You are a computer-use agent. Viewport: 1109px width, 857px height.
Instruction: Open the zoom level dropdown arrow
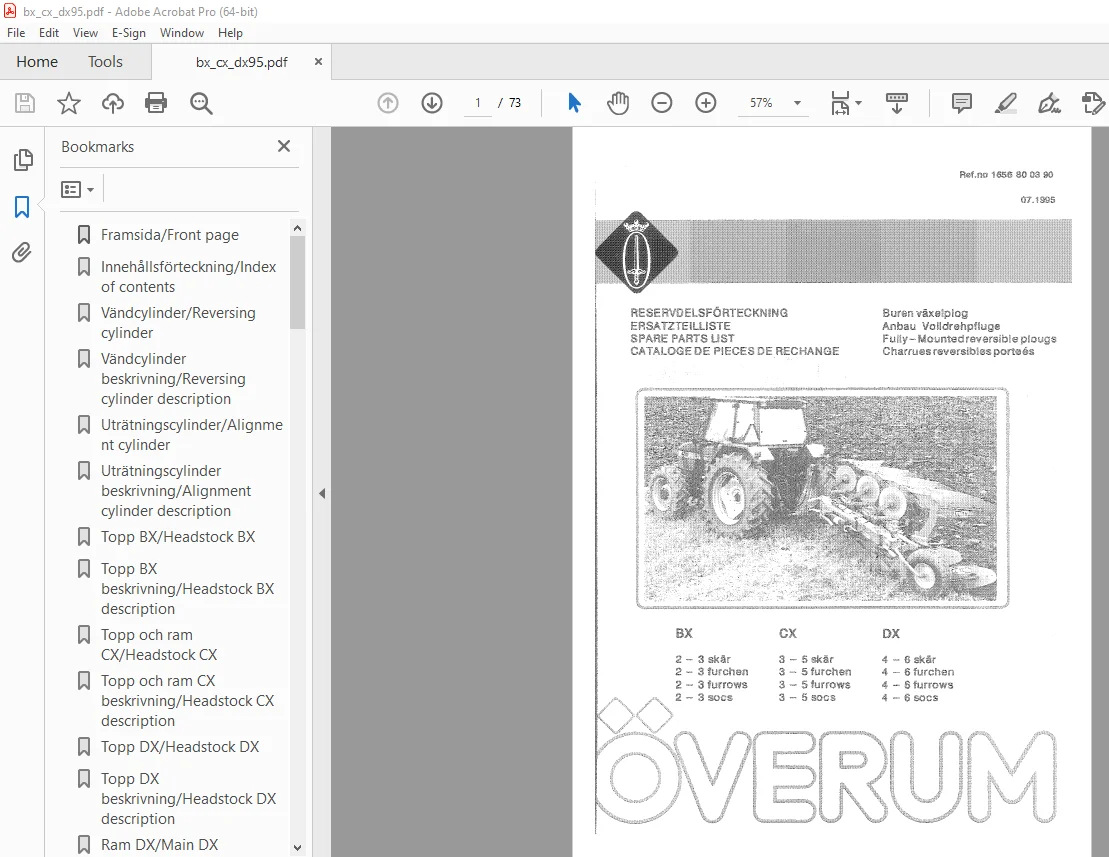797,103
